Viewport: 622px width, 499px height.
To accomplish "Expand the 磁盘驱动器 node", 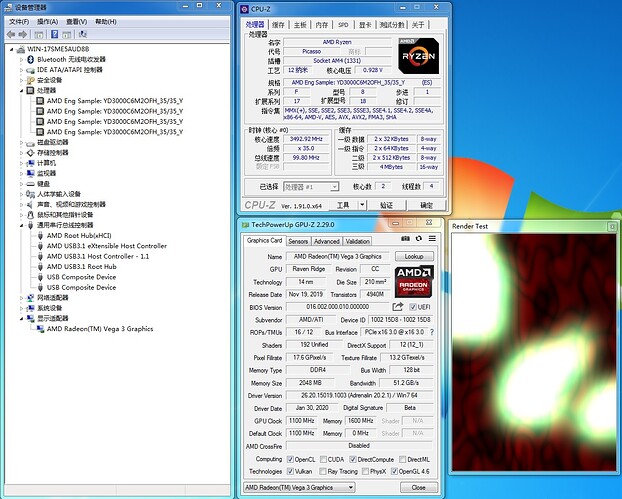I will (x=21, y=142).
